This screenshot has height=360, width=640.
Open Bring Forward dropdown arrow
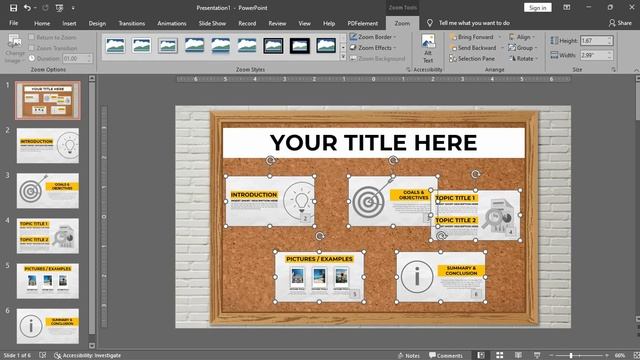[x=500, y=37]
